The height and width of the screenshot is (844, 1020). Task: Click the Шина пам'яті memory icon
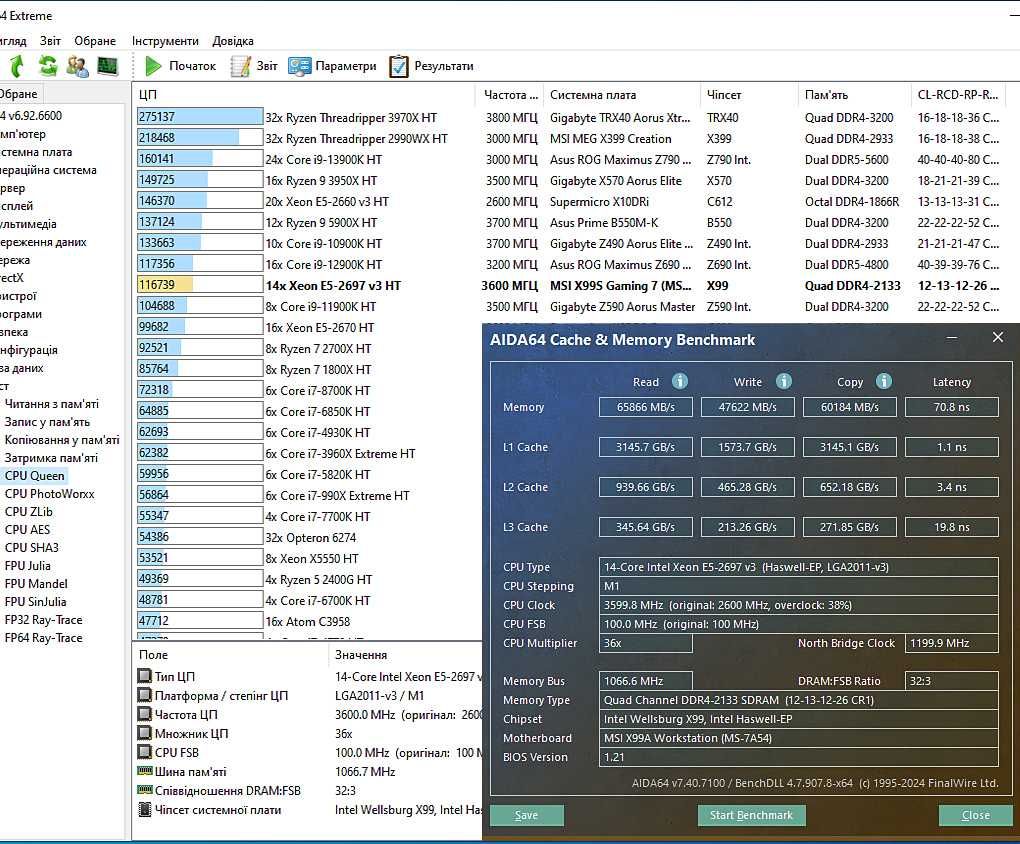pyautogui.click(x=144, y=771)
